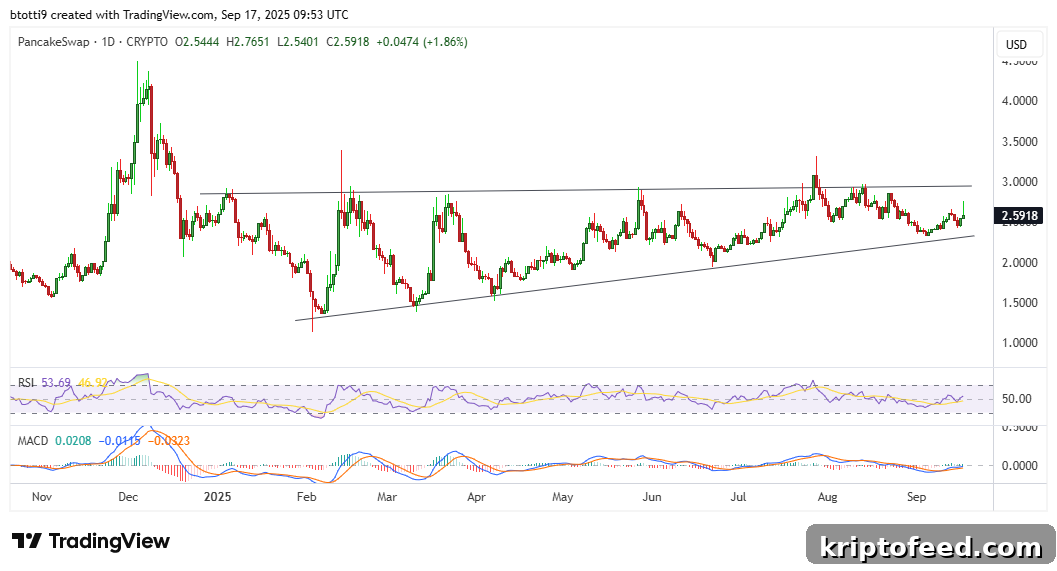
Task: Click the 4.0000 price axis label
Action: tap(1020, 101)
